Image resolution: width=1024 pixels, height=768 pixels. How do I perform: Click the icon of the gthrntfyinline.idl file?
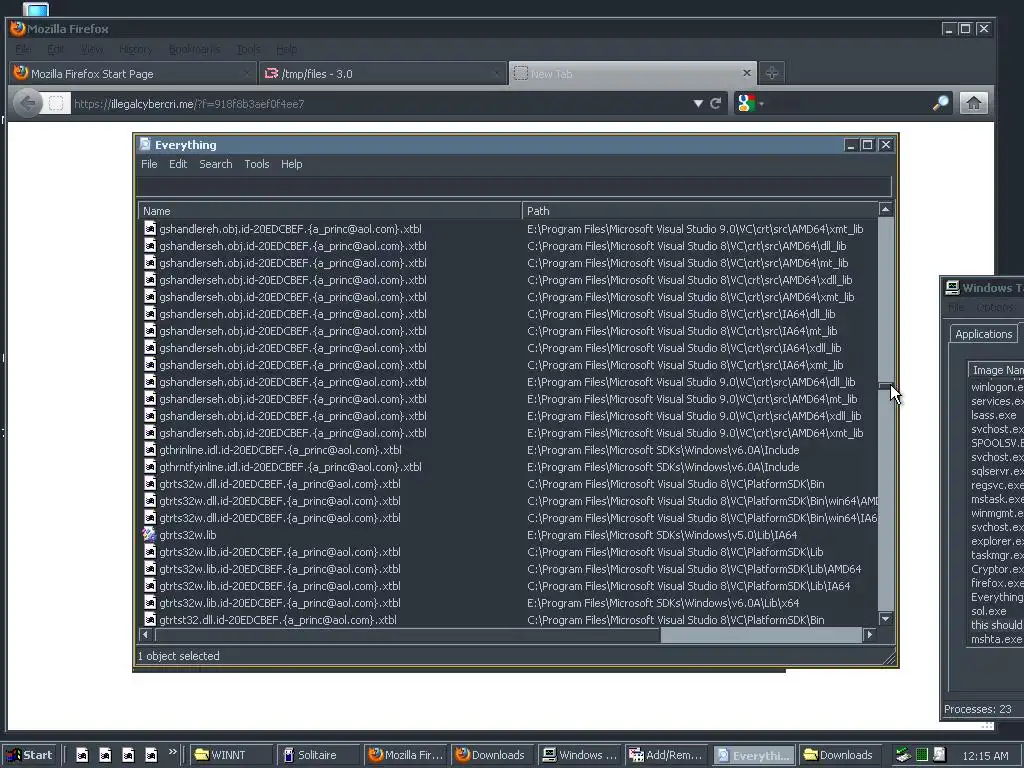coord(150,467)
